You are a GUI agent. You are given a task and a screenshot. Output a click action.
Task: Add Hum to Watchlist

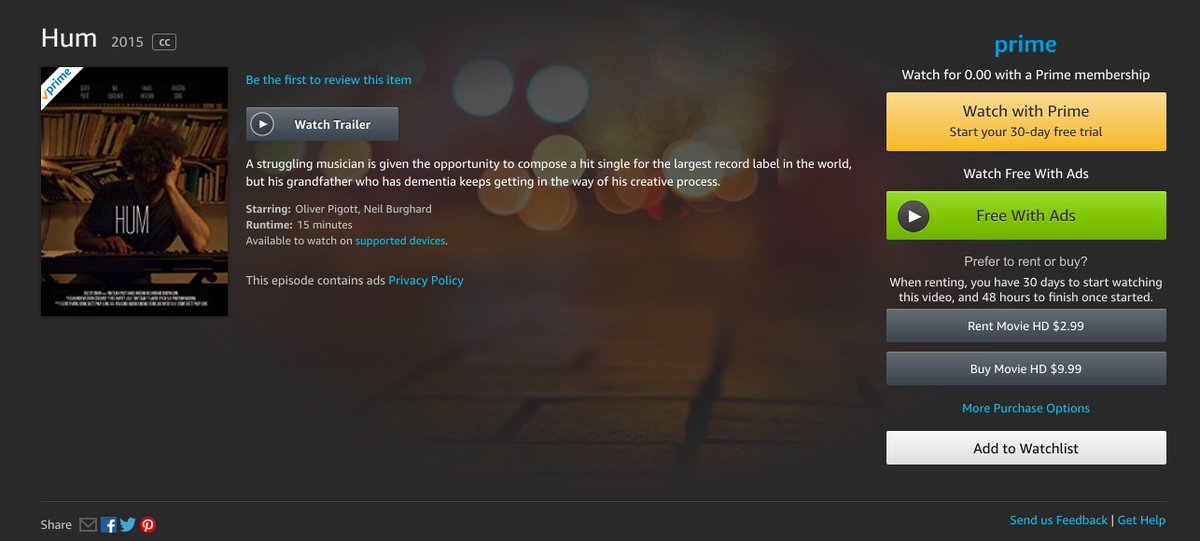coord(1026,448)
